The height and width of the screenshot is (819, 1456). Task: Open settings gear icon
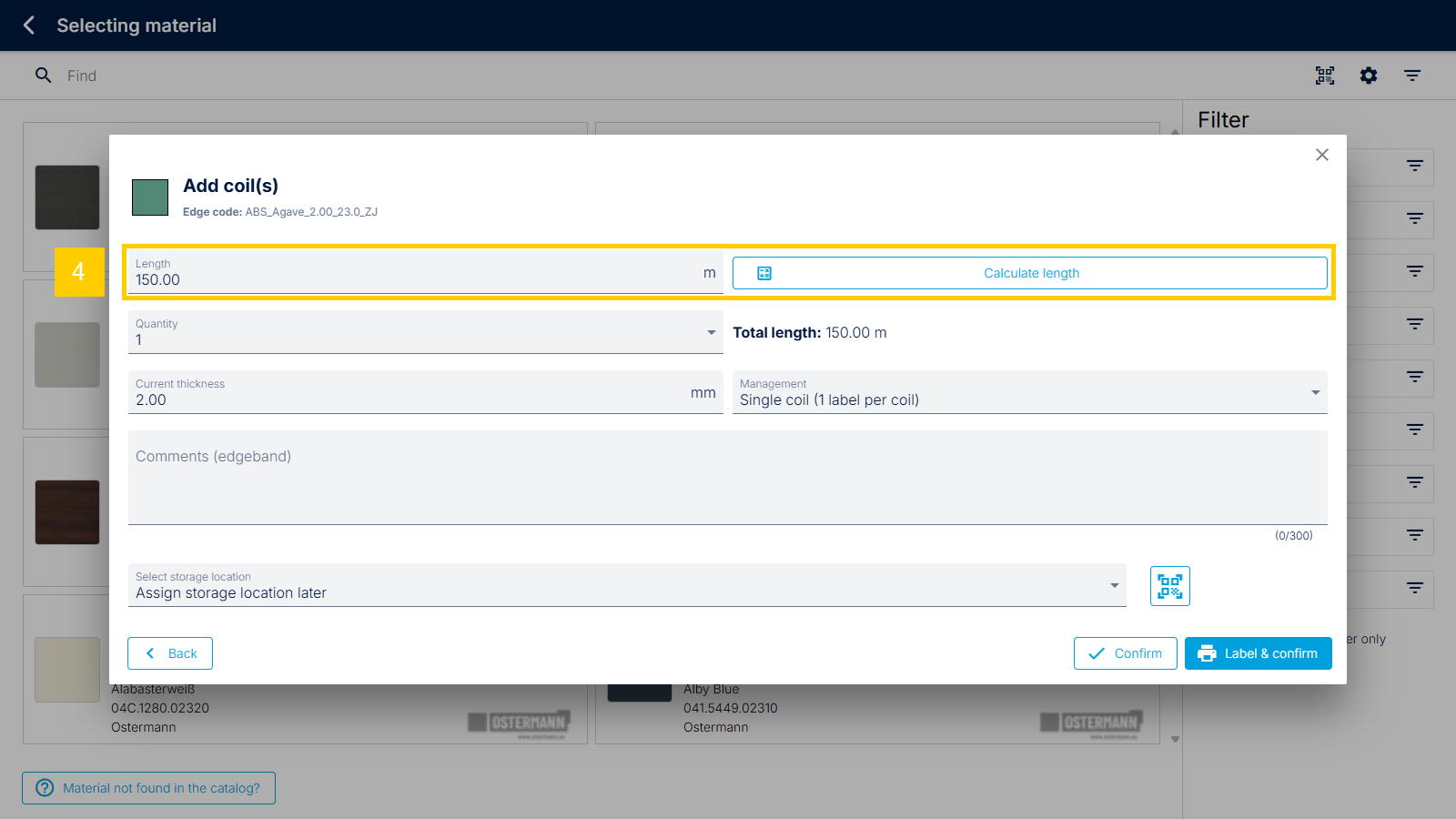tap(1369, 76)
